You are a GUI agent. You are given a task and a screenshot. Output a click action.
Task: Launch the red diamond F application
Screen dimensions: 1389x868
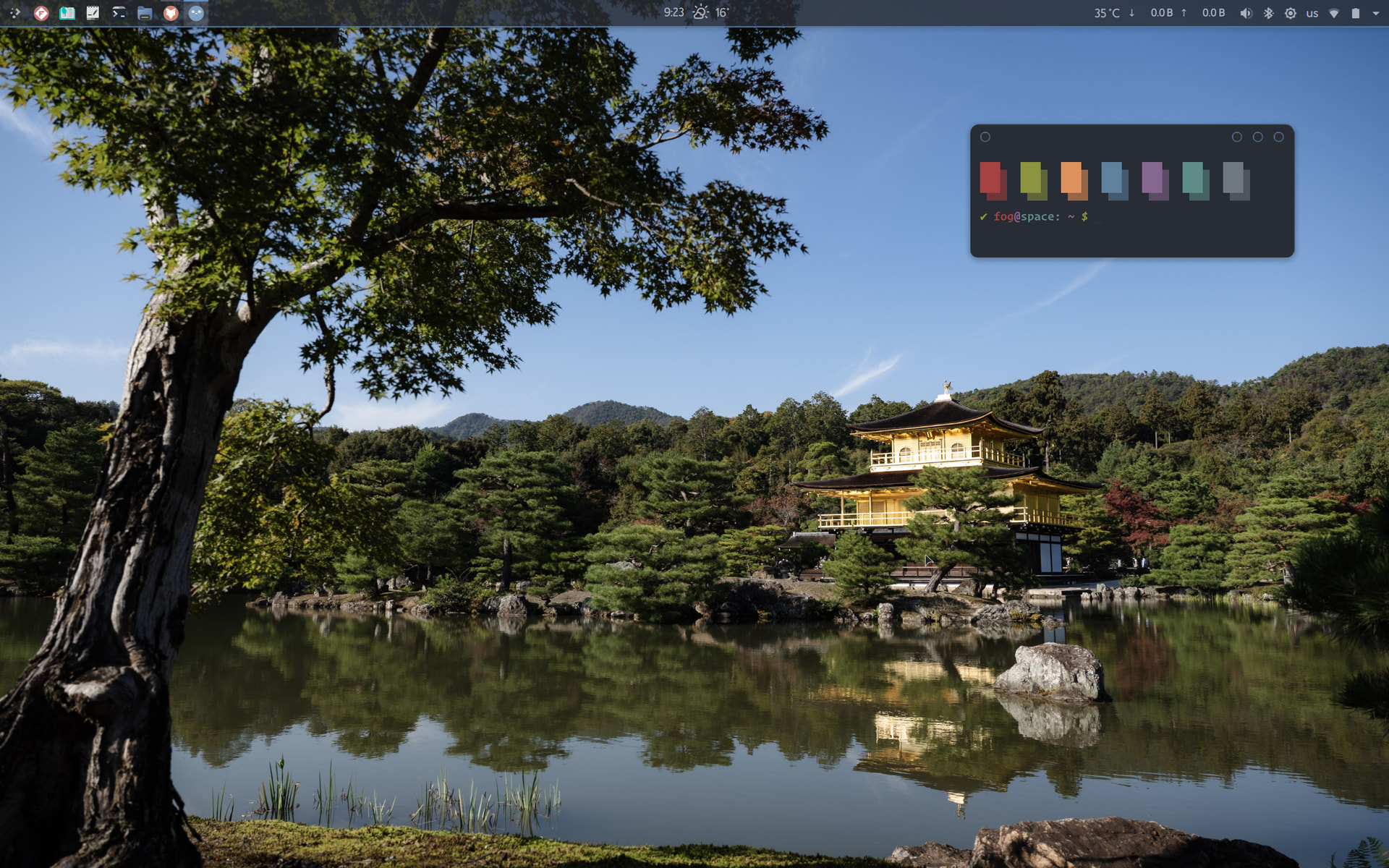click(41, 13)
